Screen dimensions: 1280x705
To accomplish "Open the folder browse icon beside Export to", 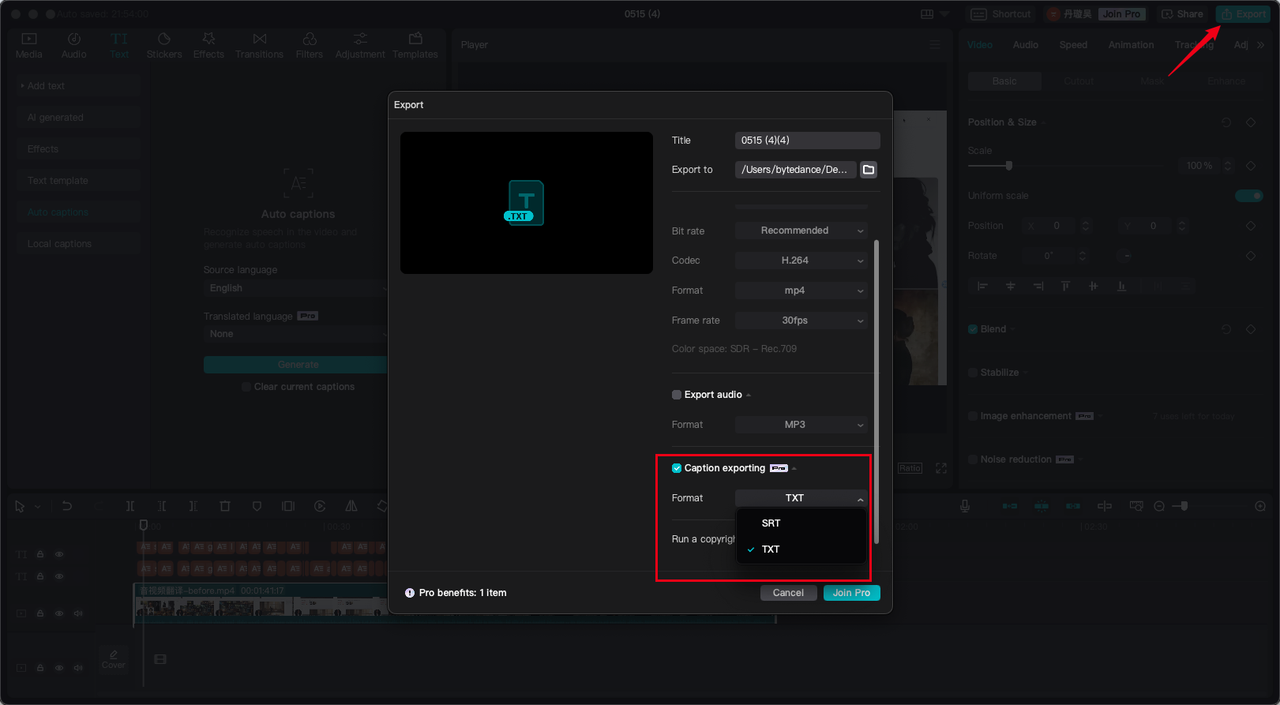I will tap(868, 170).
